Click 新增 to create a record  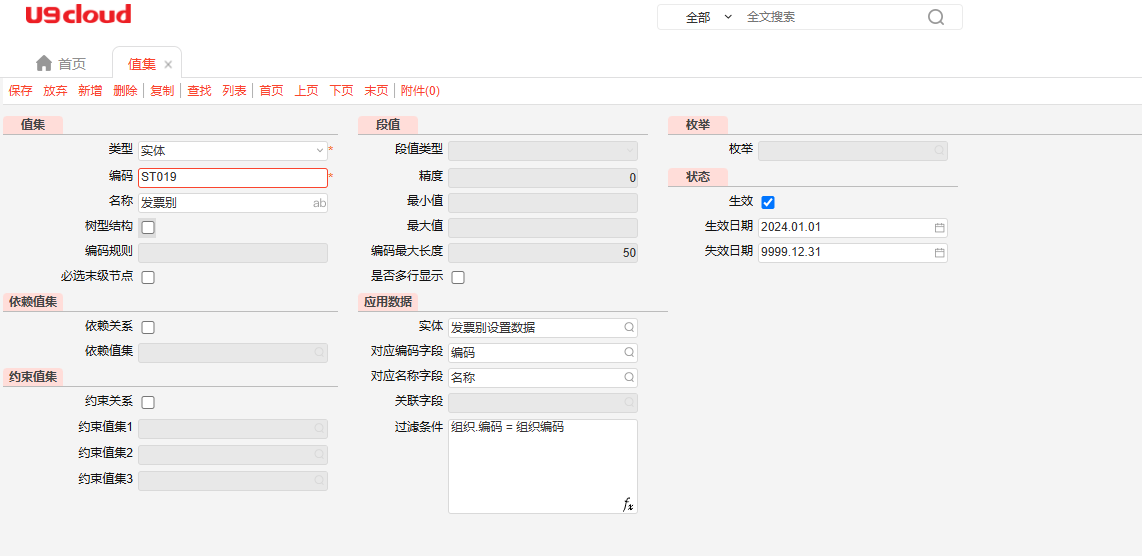click(90, 91)
